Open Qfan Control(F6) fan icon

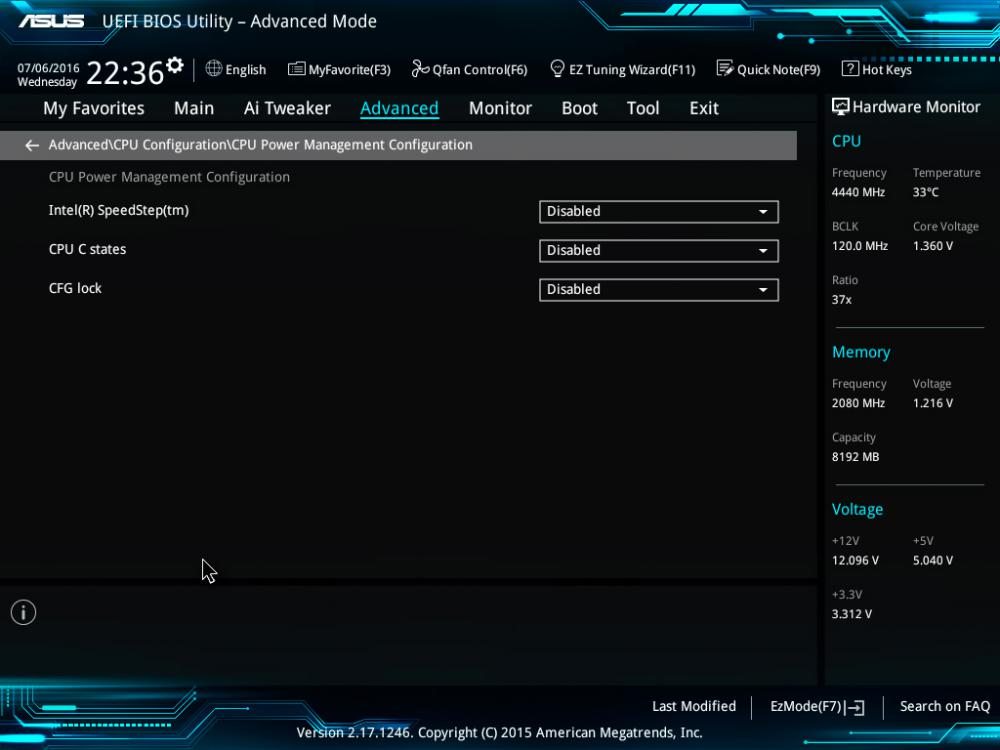420,69
